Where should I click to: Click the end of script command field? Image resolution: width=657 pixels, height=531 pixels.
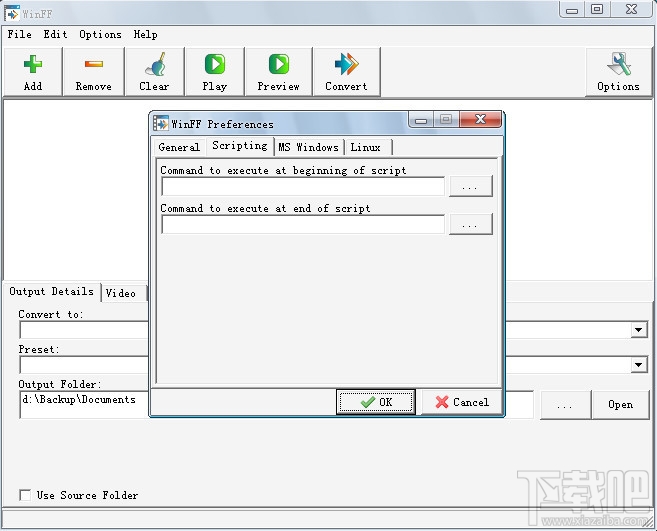303,224
